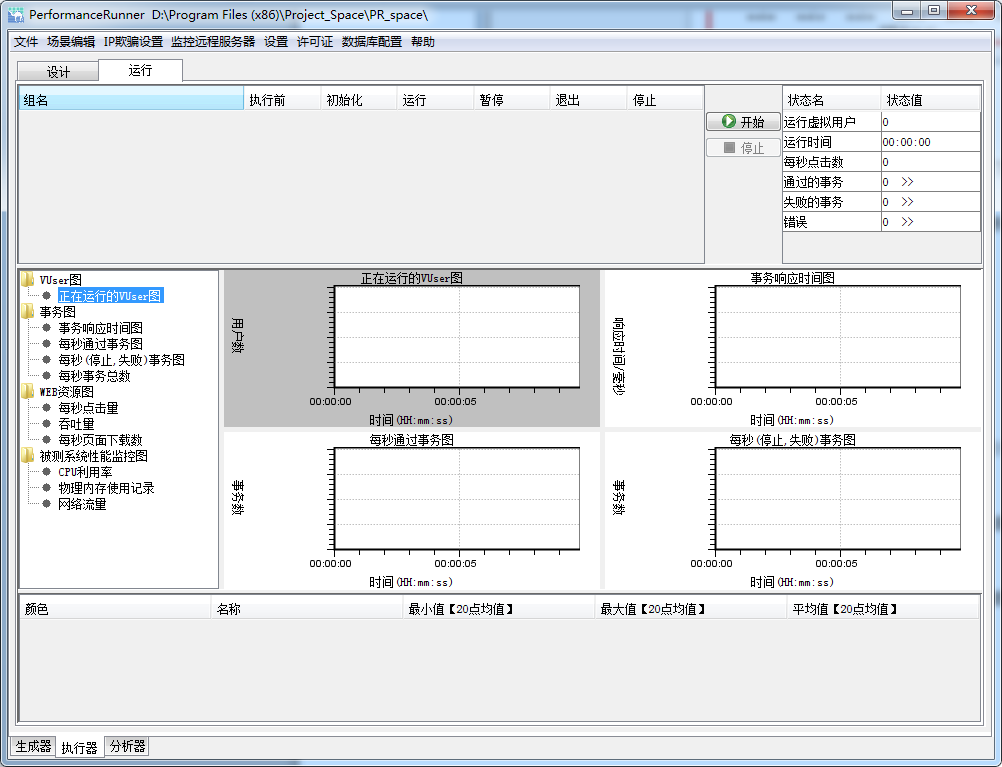
Task: Click the 被测系统性能监控图 folder icon
Action: pos(28,456)
